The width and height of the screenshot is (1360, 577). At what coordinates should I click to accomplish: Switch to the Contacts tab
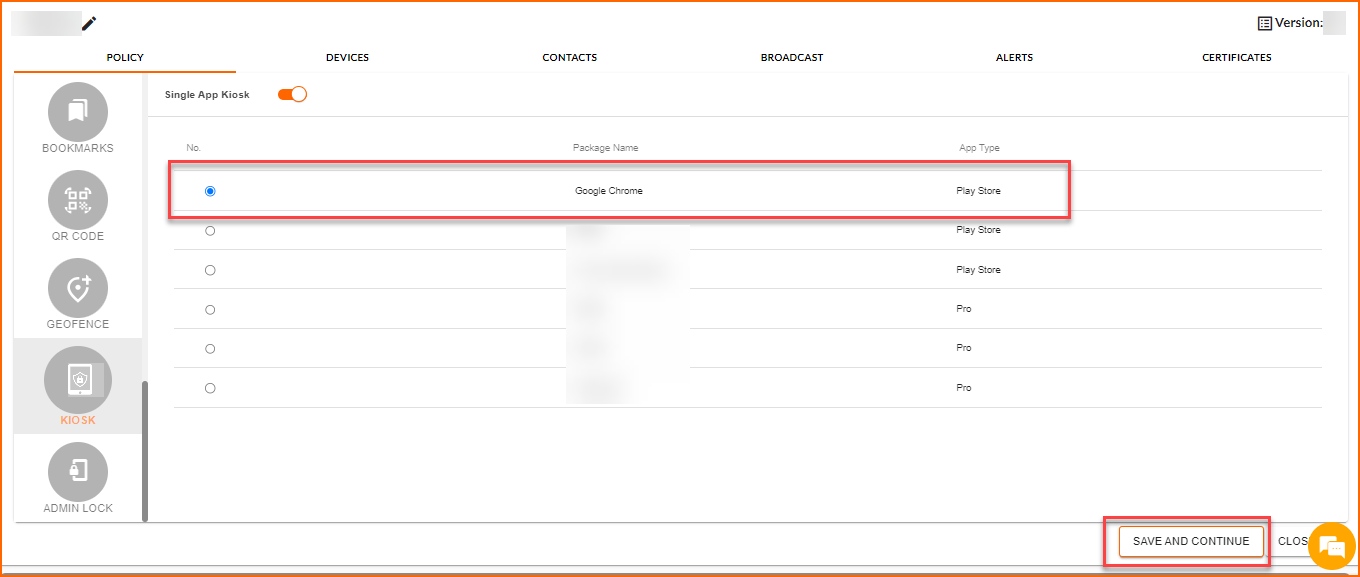coord(569,58)
